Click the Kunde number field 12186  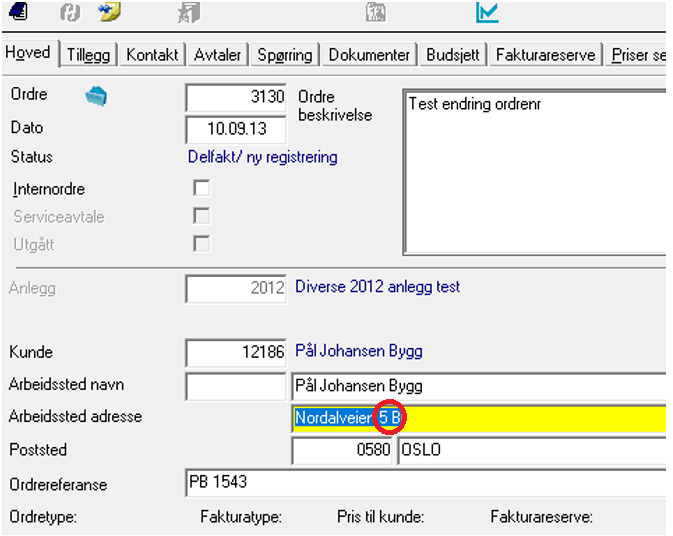tap(236, 352)
